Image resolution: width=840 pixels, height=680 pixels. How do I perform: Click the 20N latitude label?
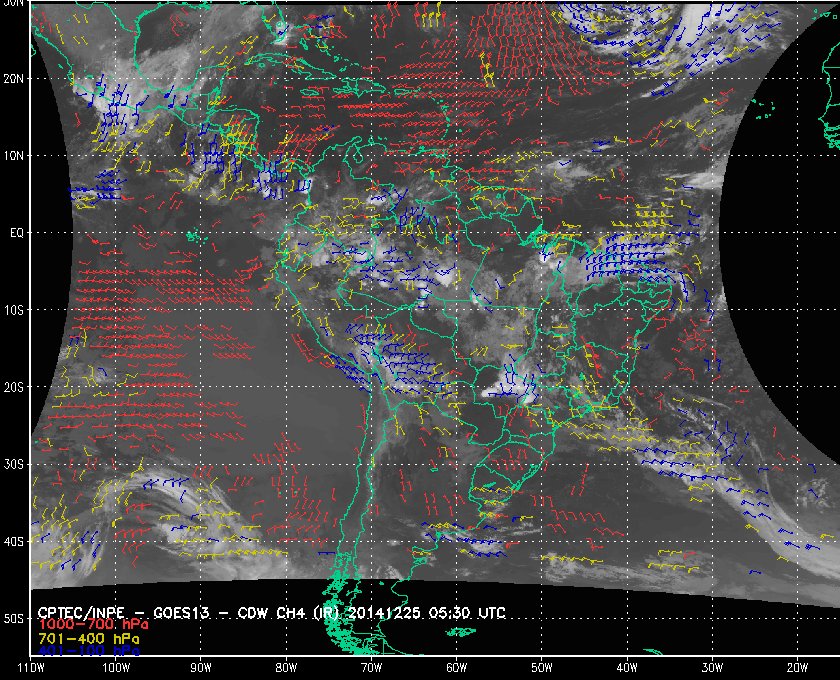coord(13,78)
